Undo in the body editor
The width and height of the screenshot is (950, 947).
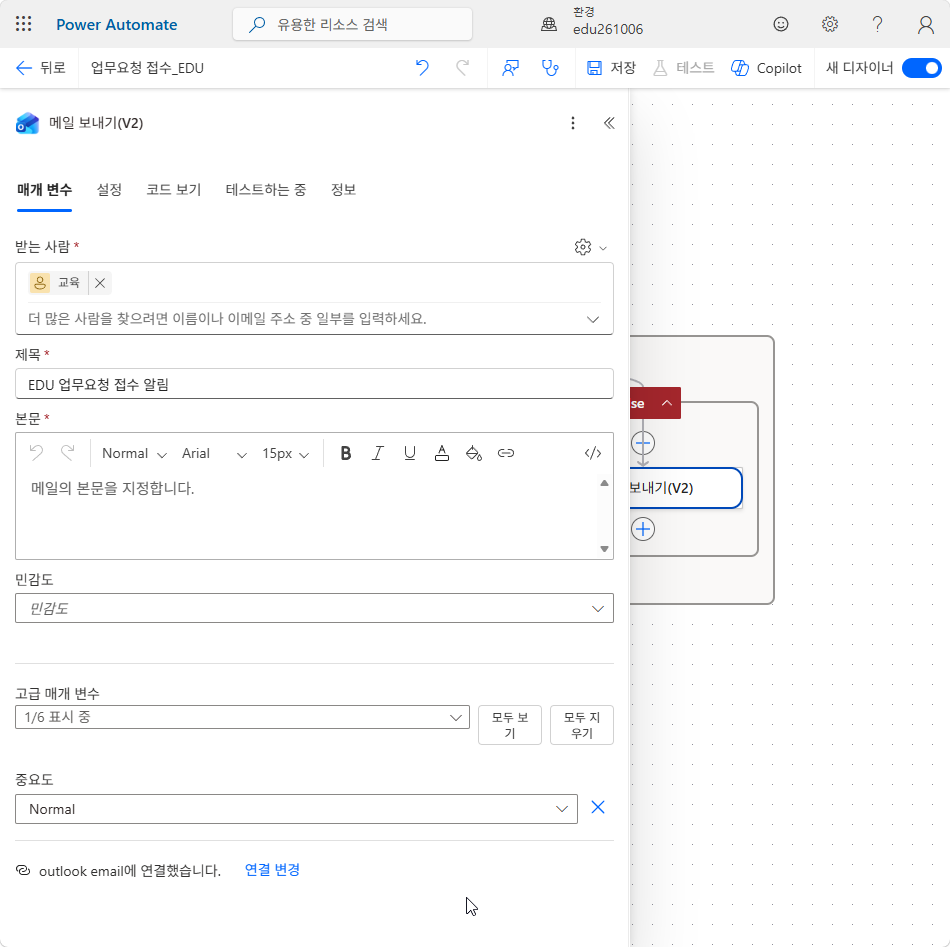click(x=36, y=453)
